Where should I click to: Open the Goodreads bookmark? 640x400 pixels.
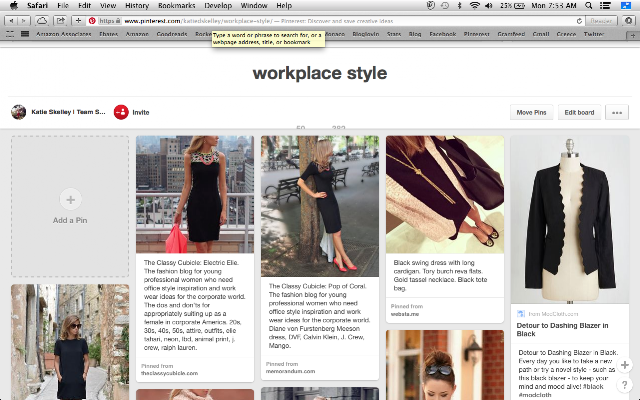point(172,34)
